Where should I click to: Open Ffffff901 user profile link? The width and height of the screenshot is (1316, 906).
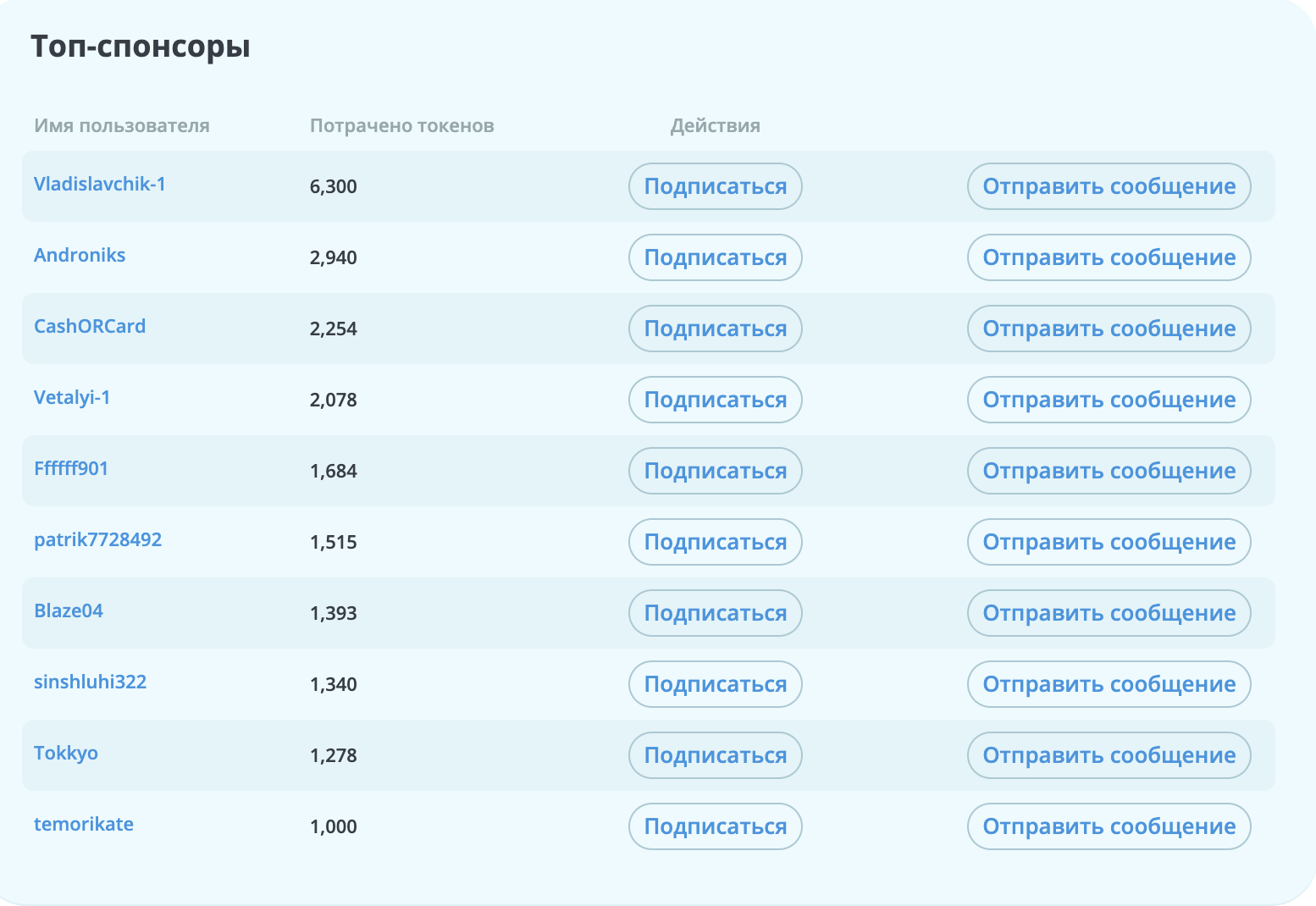click(x=71, y=468)
